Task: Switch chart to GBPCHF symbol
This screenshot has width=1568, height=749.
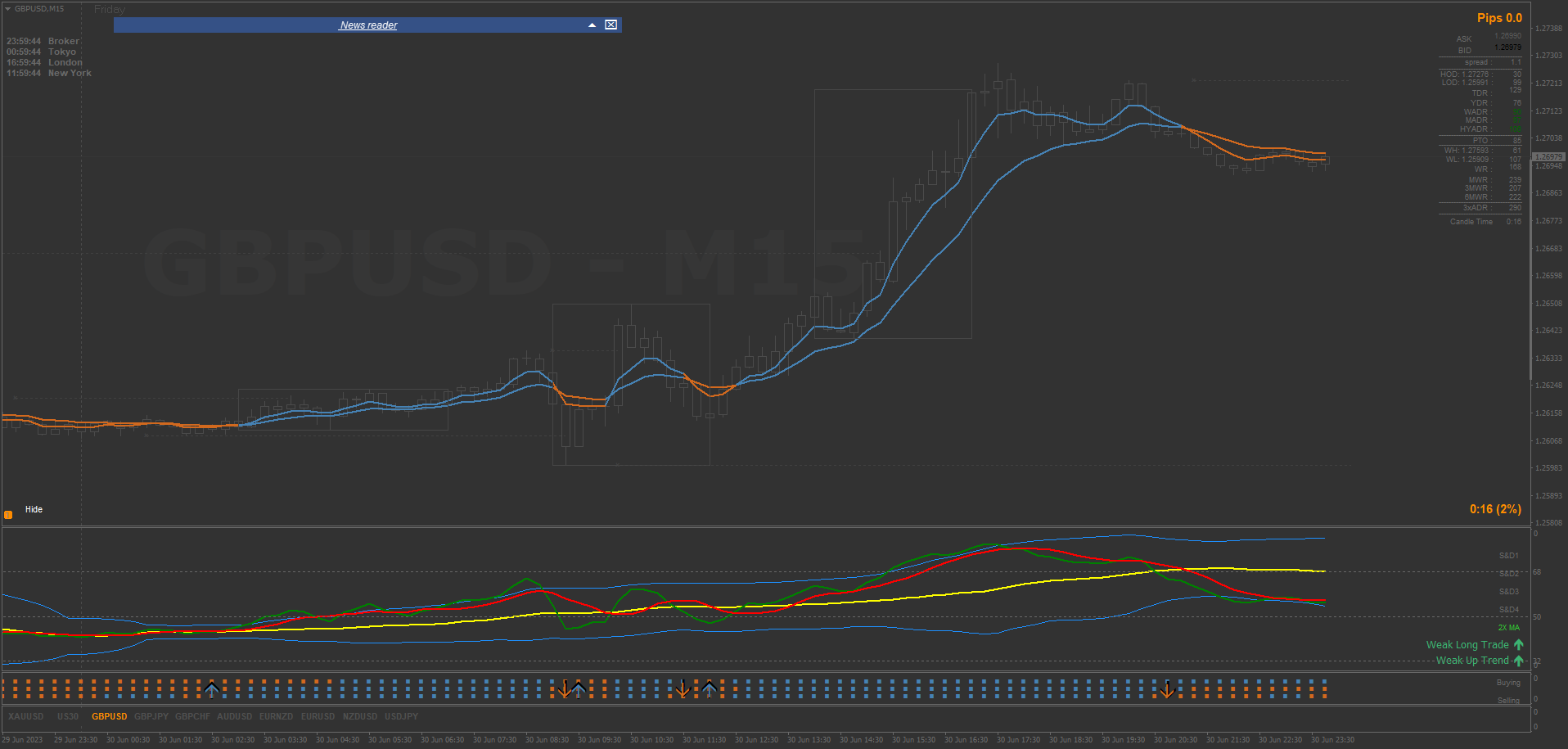Action: coord(192,716)
